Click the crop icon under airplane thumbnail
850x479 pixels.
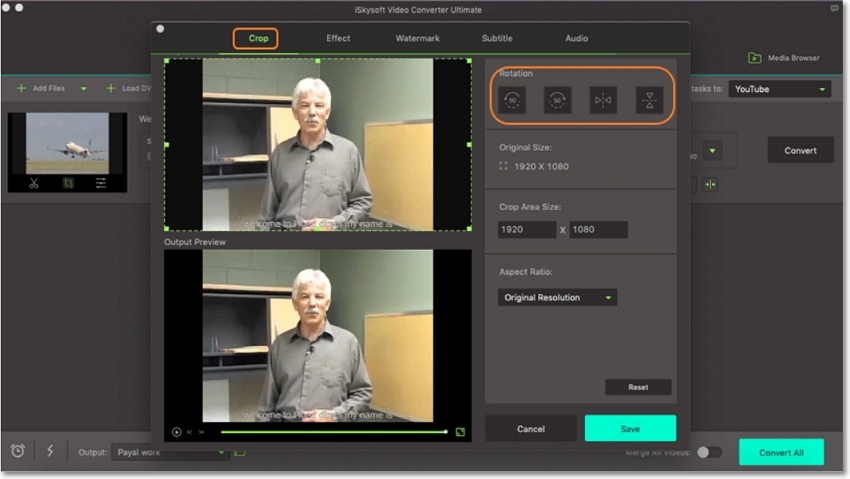pyautogui.click(x=68, y=183)
